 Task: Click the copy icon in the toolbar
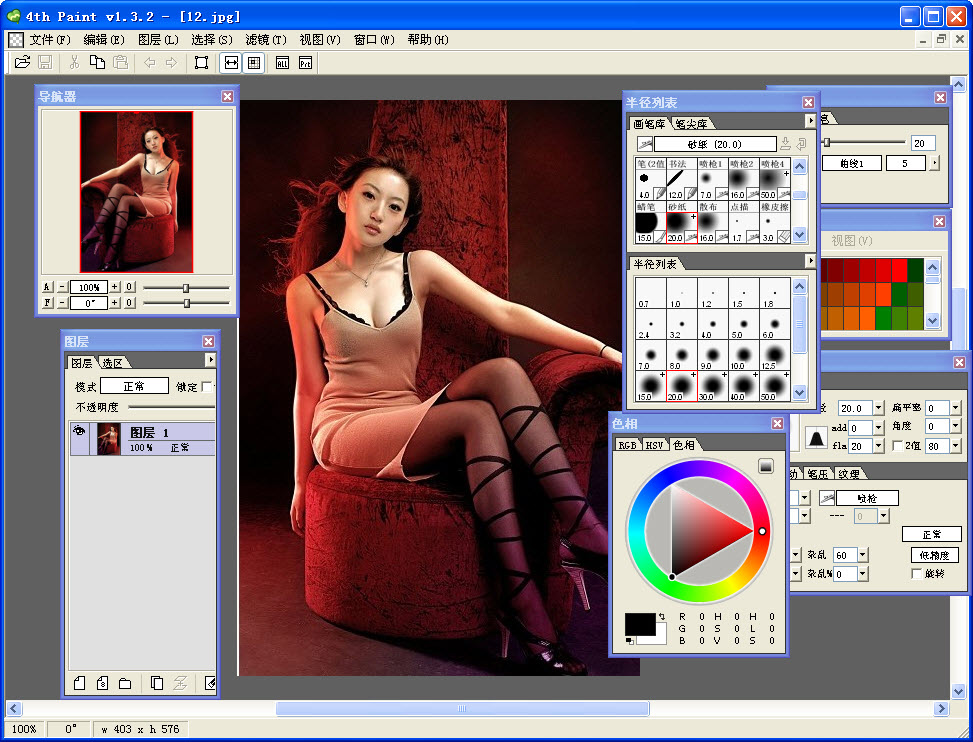[97, 62]
